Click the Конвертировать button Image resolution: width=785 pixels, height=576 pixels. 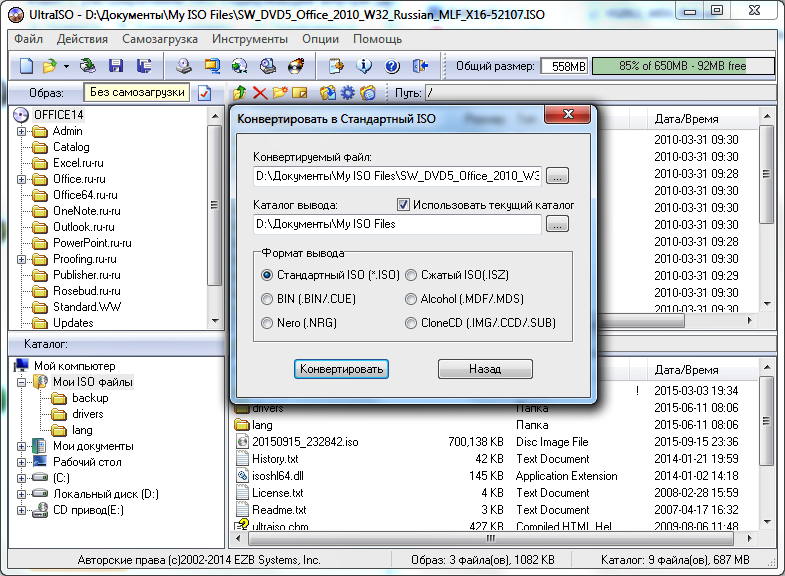(341, 369)
